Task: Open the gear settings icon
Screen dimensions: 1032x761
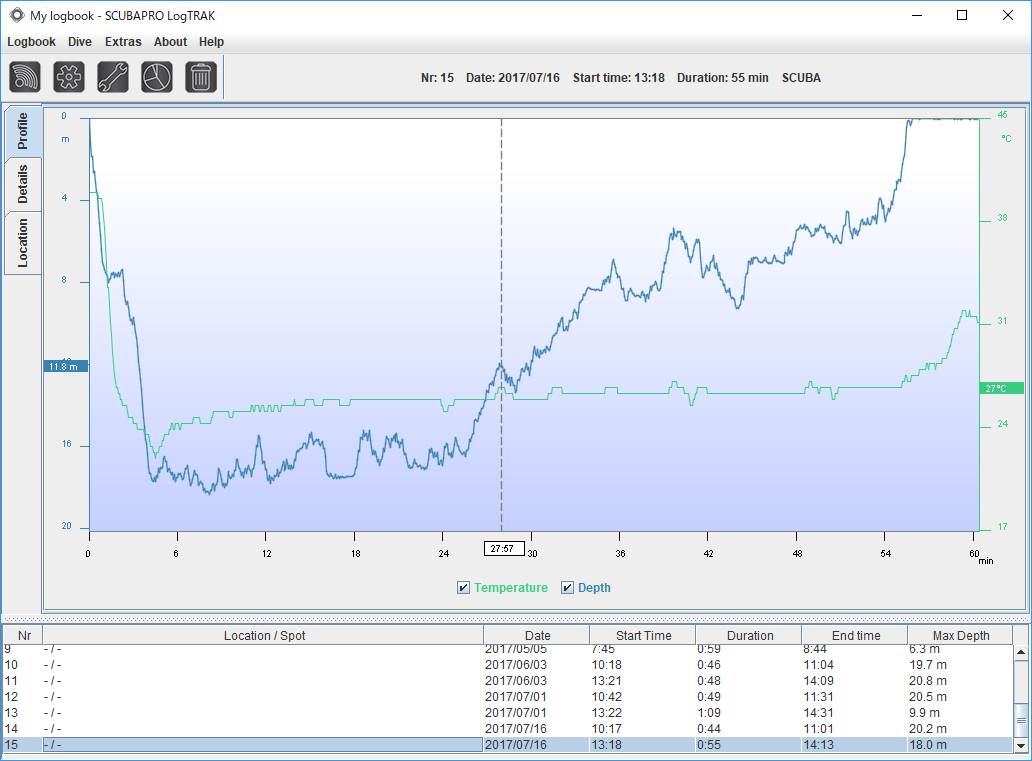Action: point(69,77)
